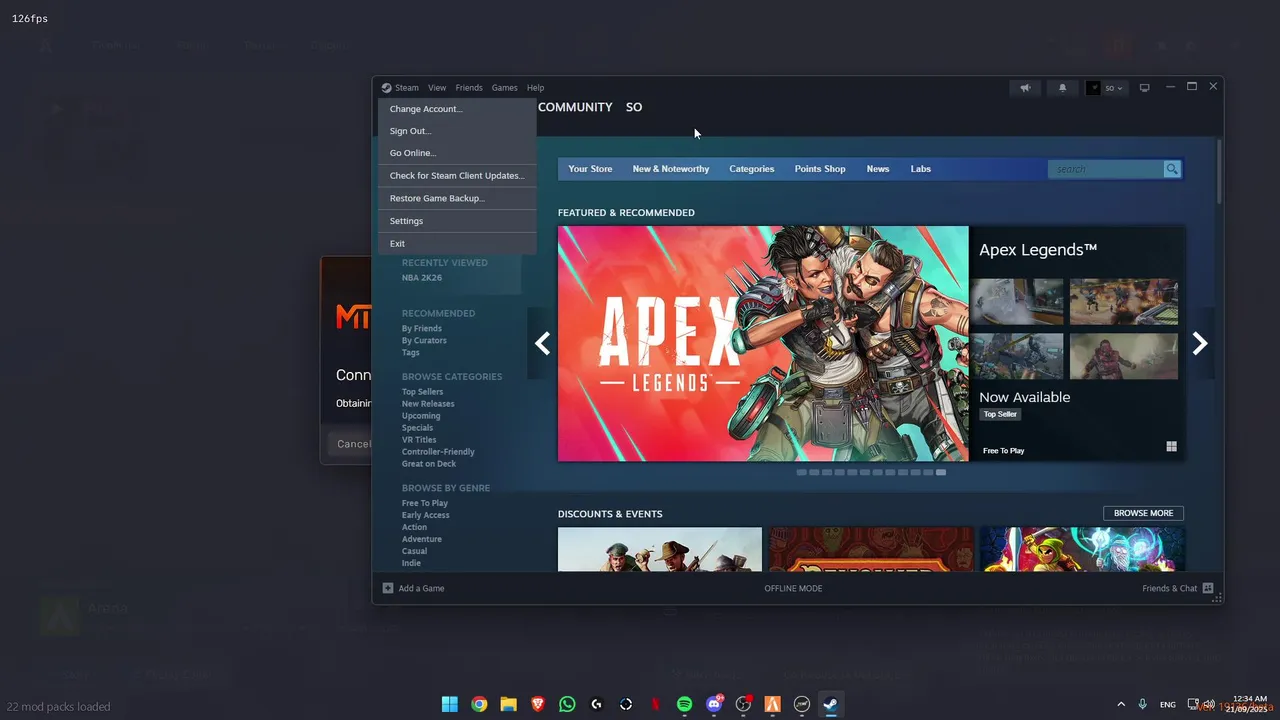
Task: Open Steam notifications bell
Action: pos(1063,88)
